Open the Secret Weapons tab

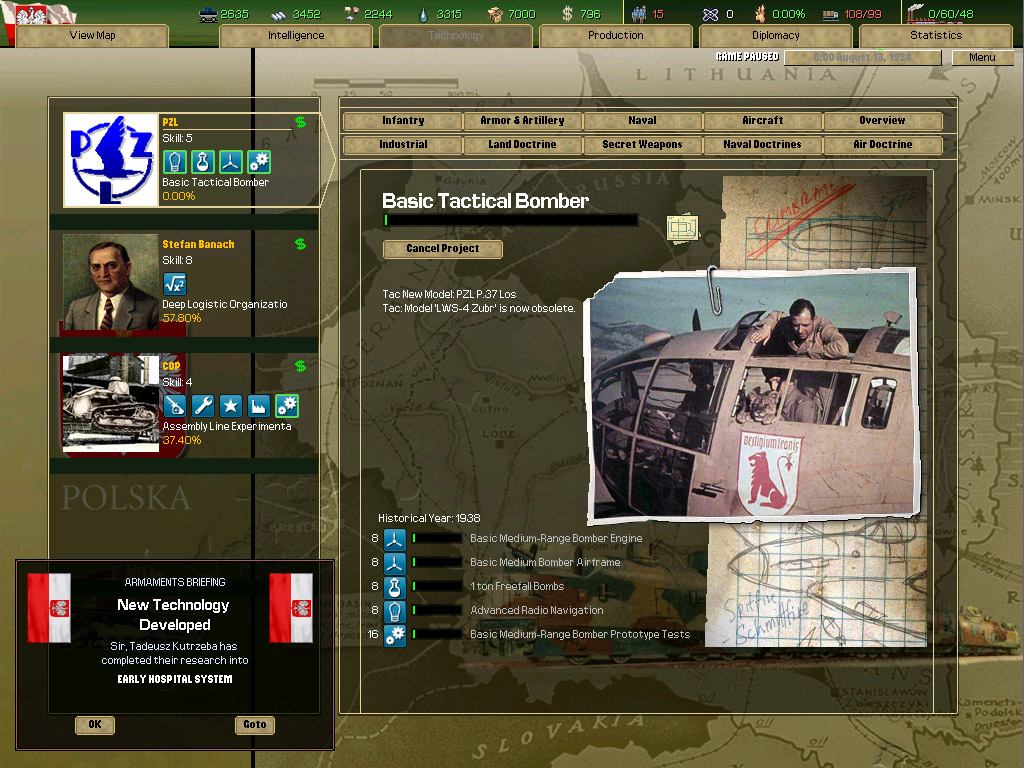pos(643,144)
